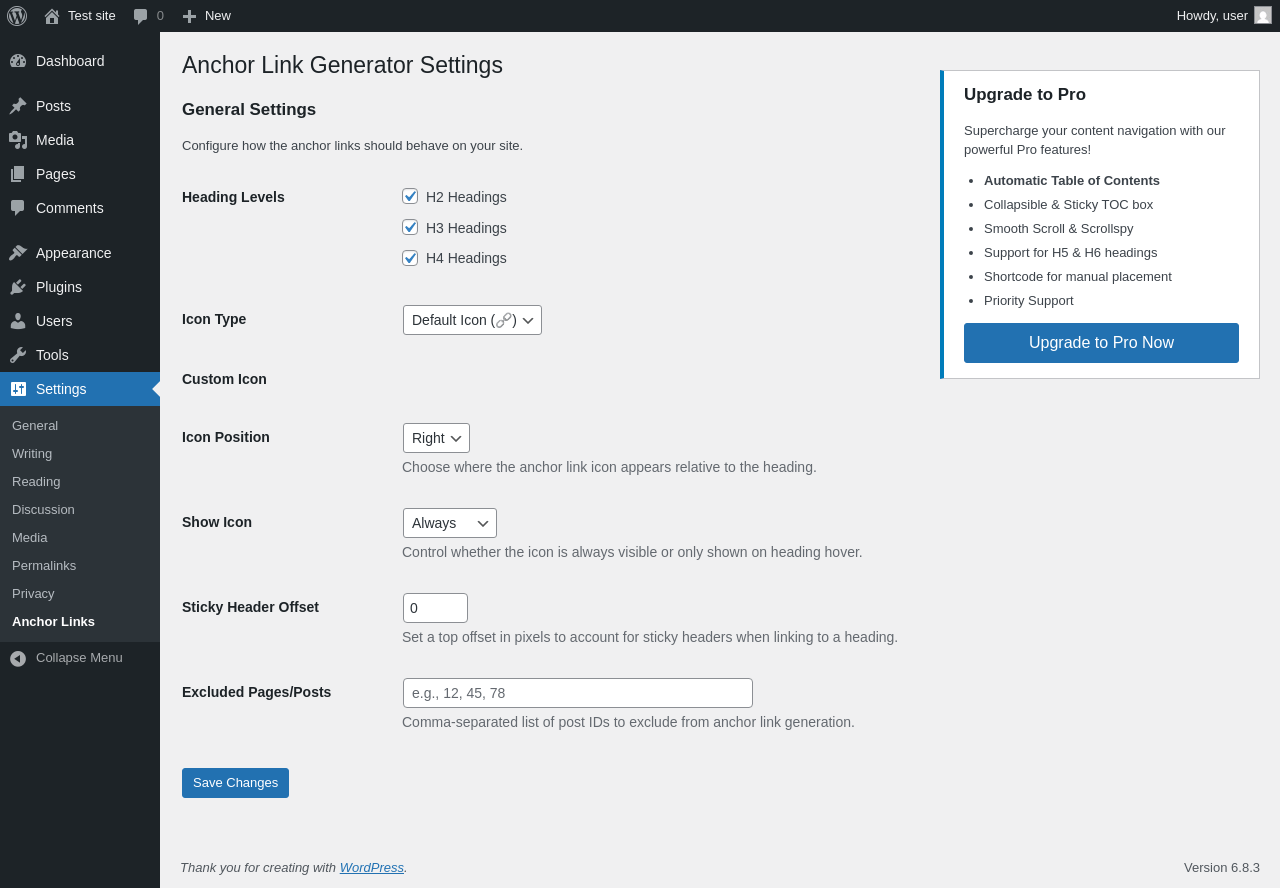
Task: Click the Comments bubble icon in sidebar
Action: pos(18,208)
